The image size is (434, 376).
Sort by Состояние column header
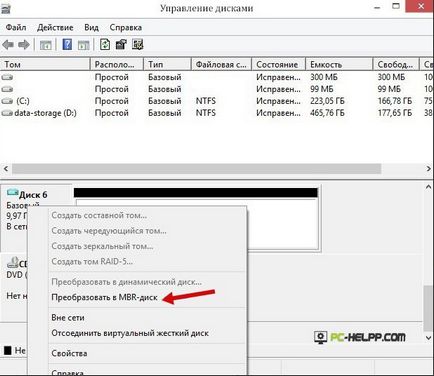(279, 64)
